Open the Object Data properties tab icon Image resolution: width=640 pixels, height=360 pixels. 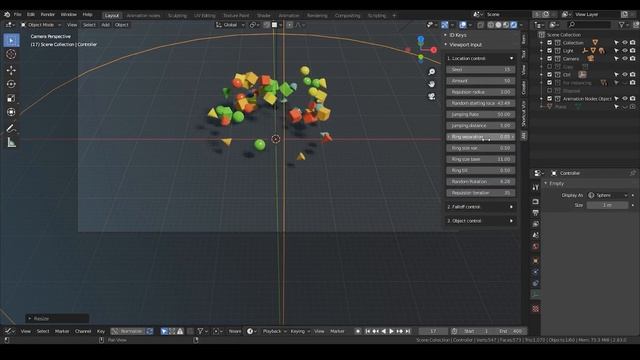535,294
